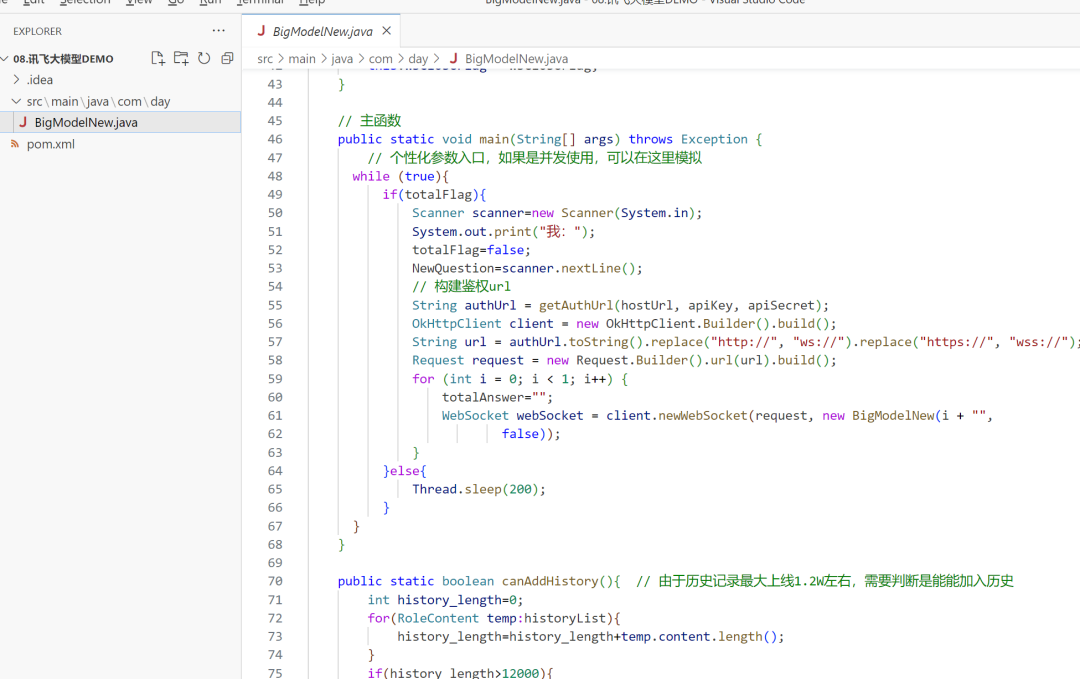Click the 主函数 comment on line 45
Image resolution: width=1080 pixels, height=679 pixels.
click(x=369, y=121)
